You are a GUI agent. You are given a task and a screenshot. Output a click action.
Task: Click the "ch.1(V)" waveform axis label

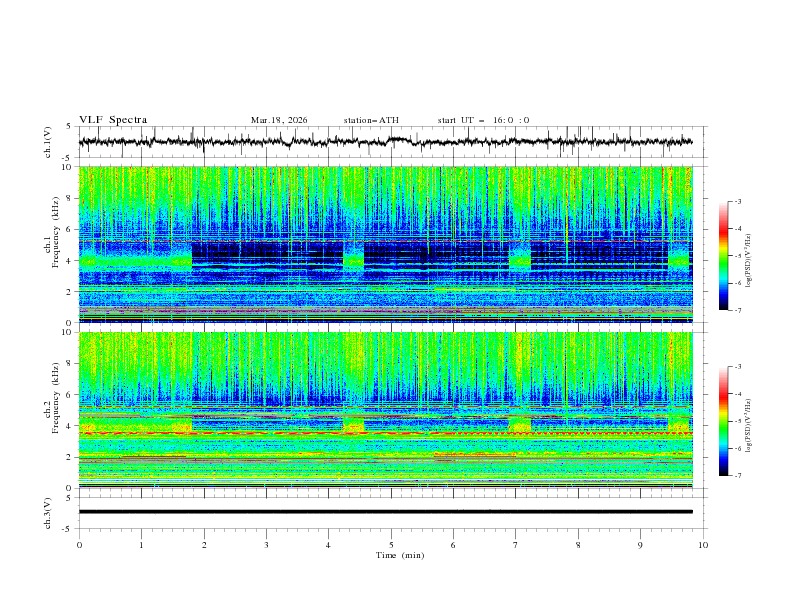coord(48,142)
